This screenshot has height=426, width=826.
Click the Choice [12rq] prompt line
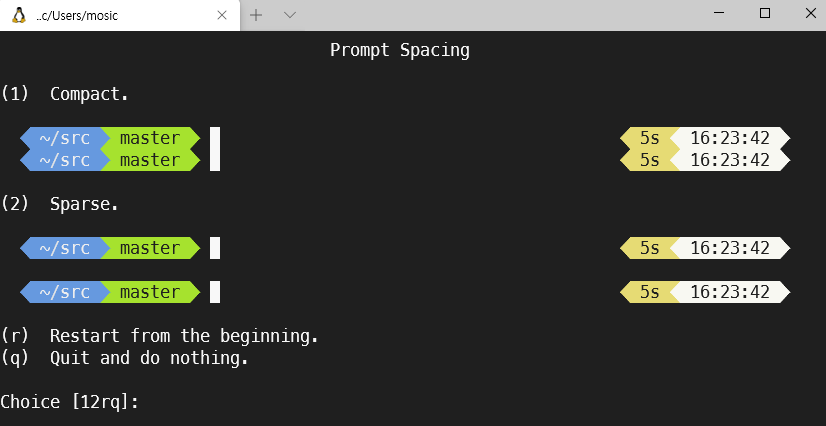(70, 402)
